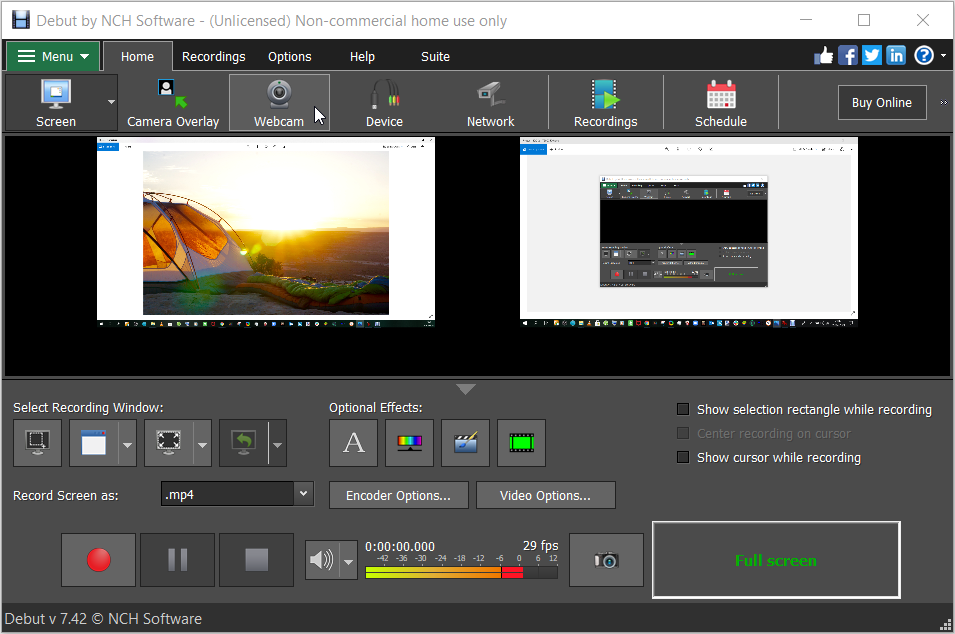Viewport: 955px width, 634px height.
Task: Expand Screen source dropdown arrow
Action: pos(111,102)
